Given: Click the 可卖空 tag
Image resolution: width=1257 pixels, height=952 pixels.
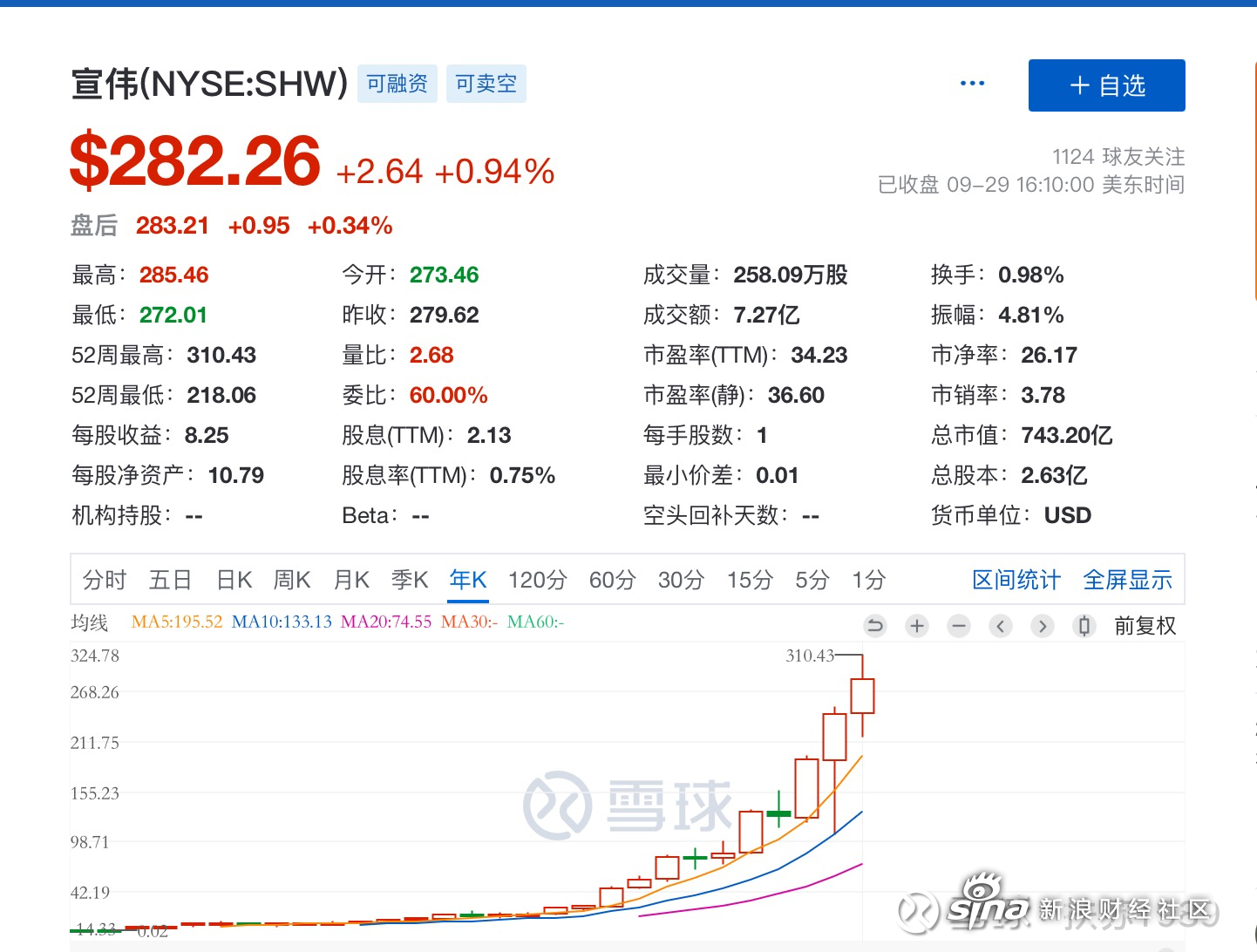Looking at the screenshot, I should click(x=486, y=84).
